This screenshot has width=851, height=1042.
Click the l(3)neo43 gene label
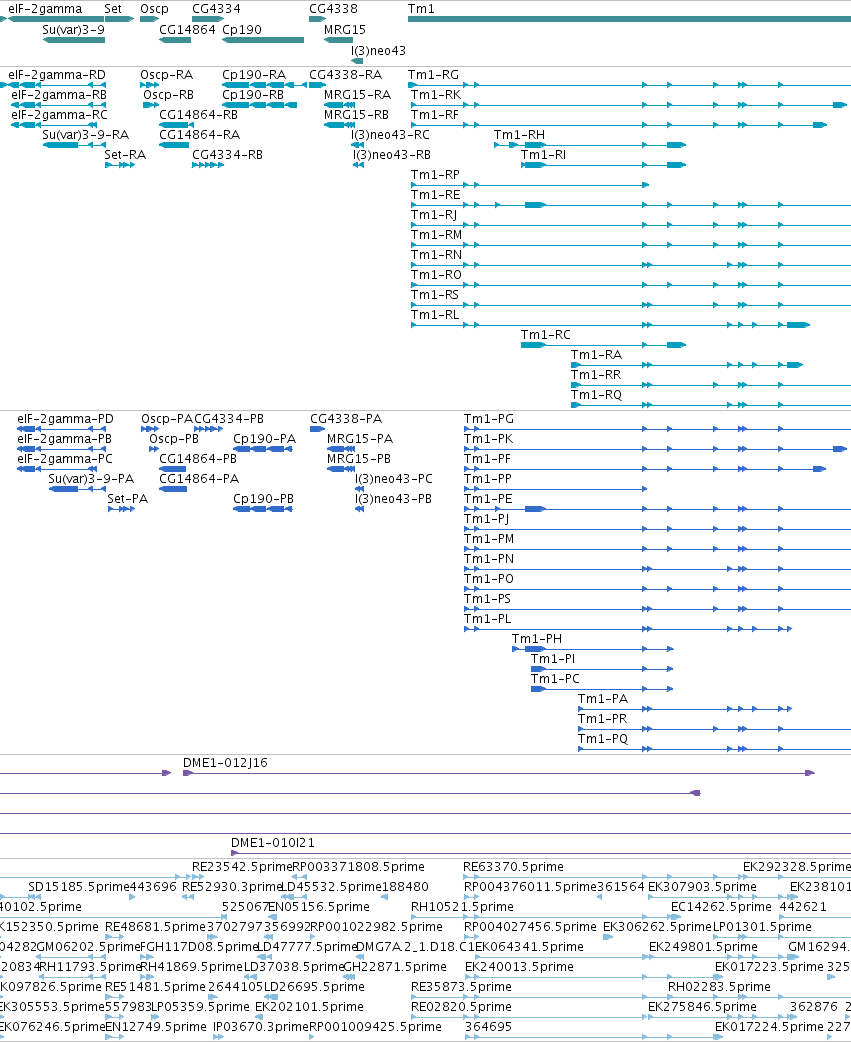[378, 51]
